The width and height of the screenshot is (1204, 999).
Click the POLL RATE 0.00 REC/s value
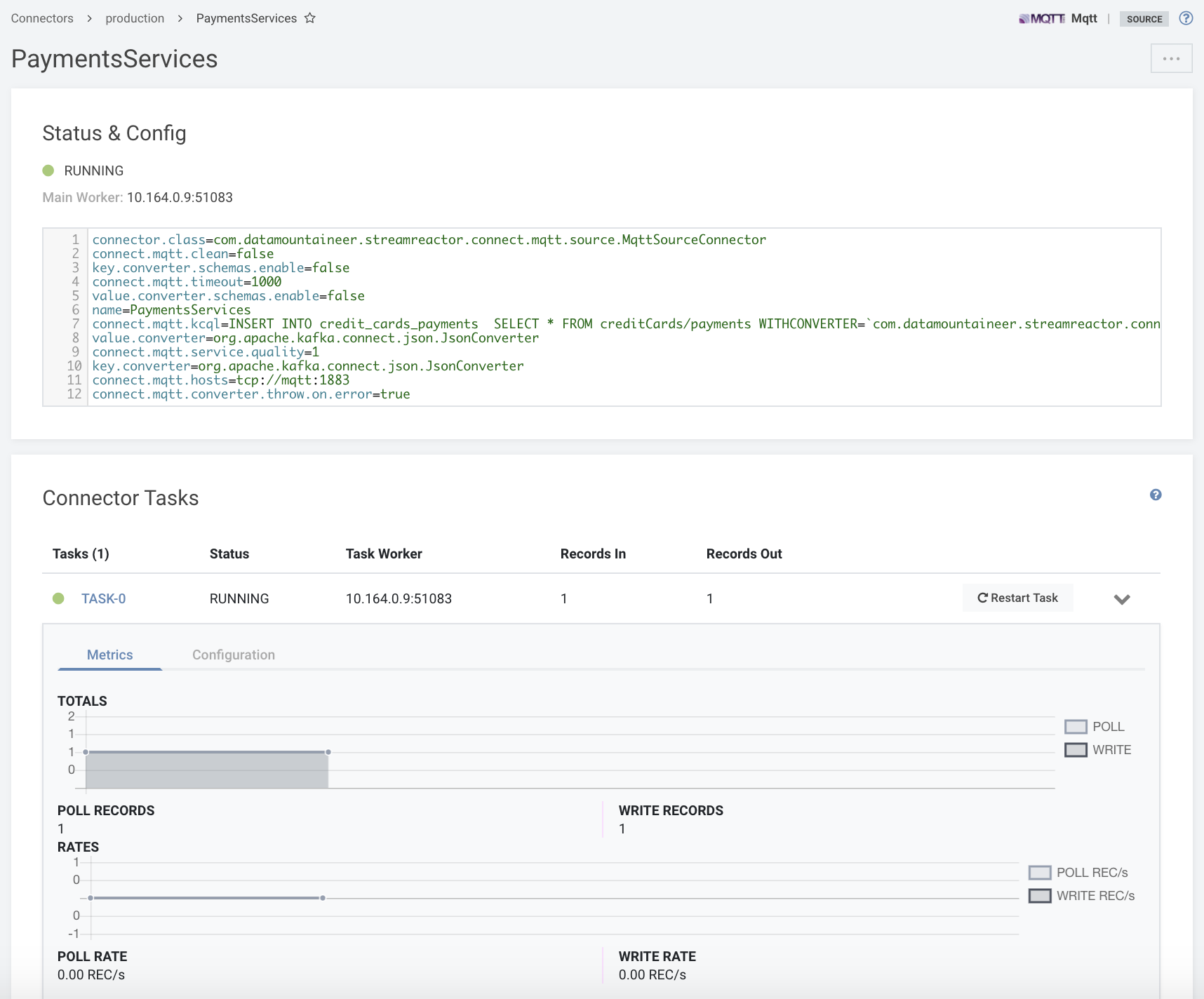91,974
